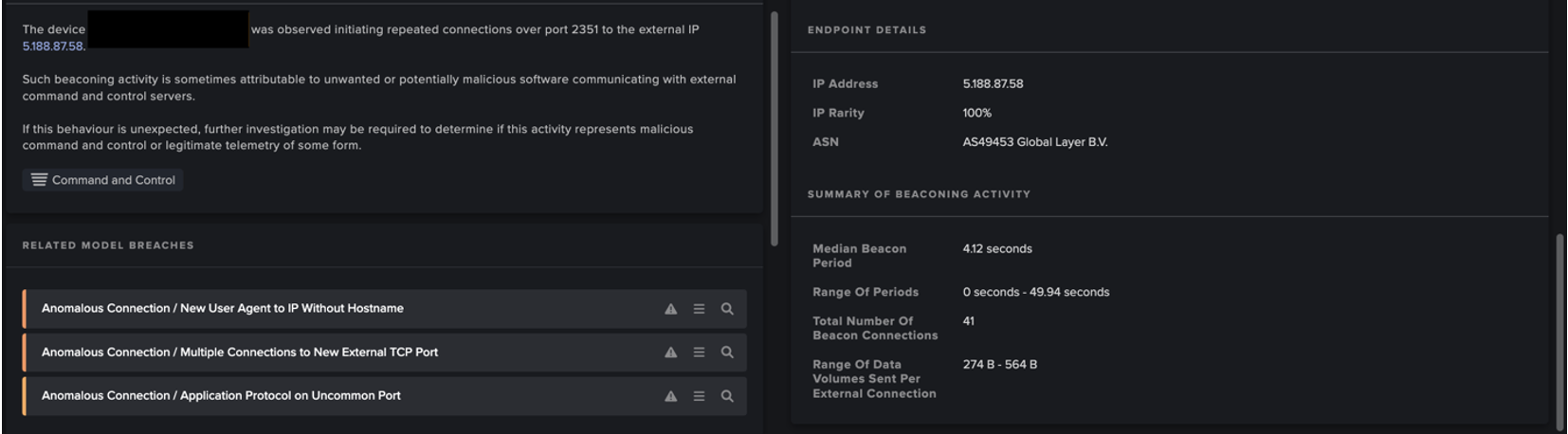
Task: Click search icon on Multiple Connections breach
Action: pos(727,353)
